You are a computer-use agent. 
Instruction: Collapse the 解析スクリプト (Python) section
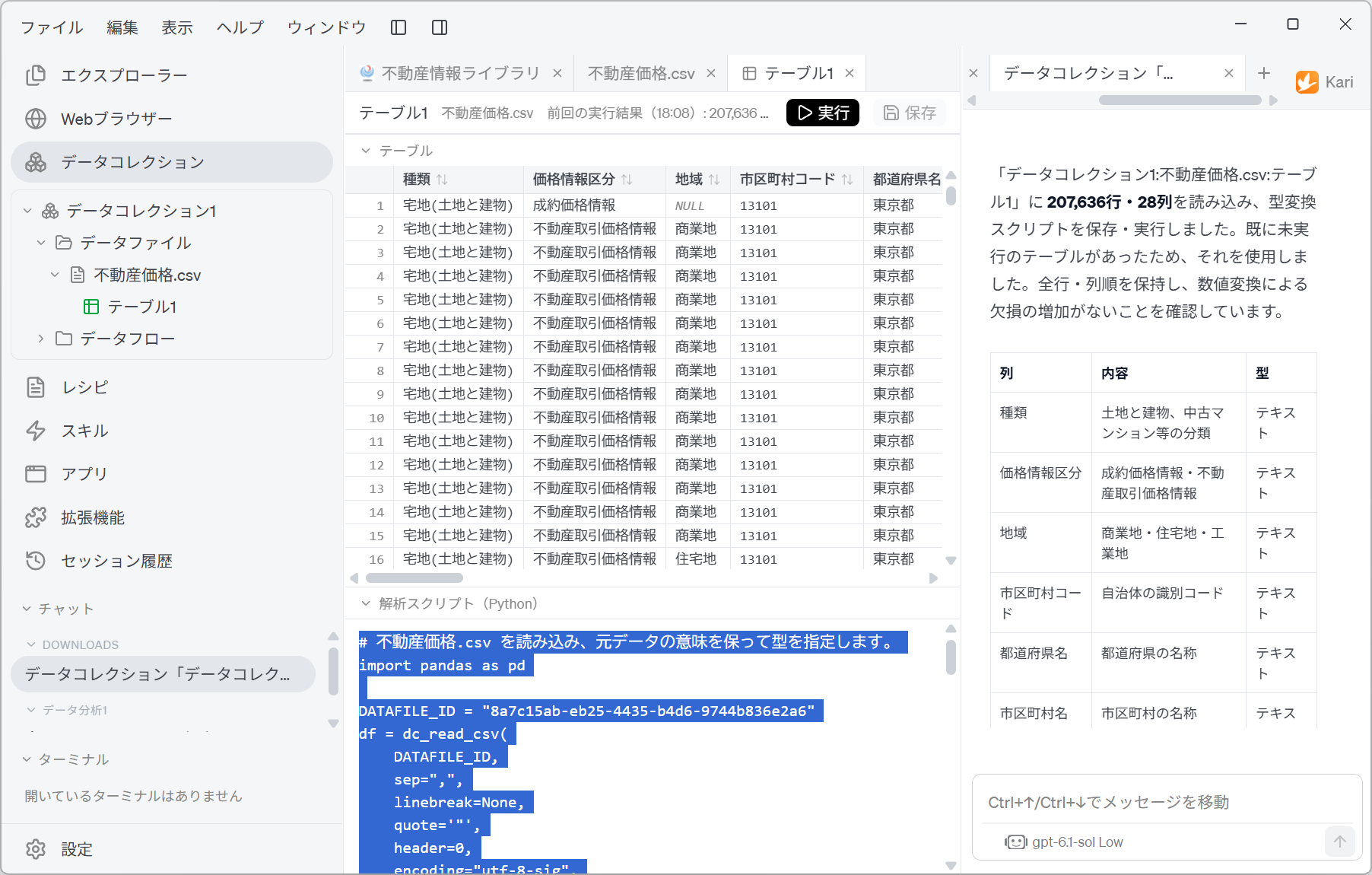pyautogui.click(x=366, y=603)
